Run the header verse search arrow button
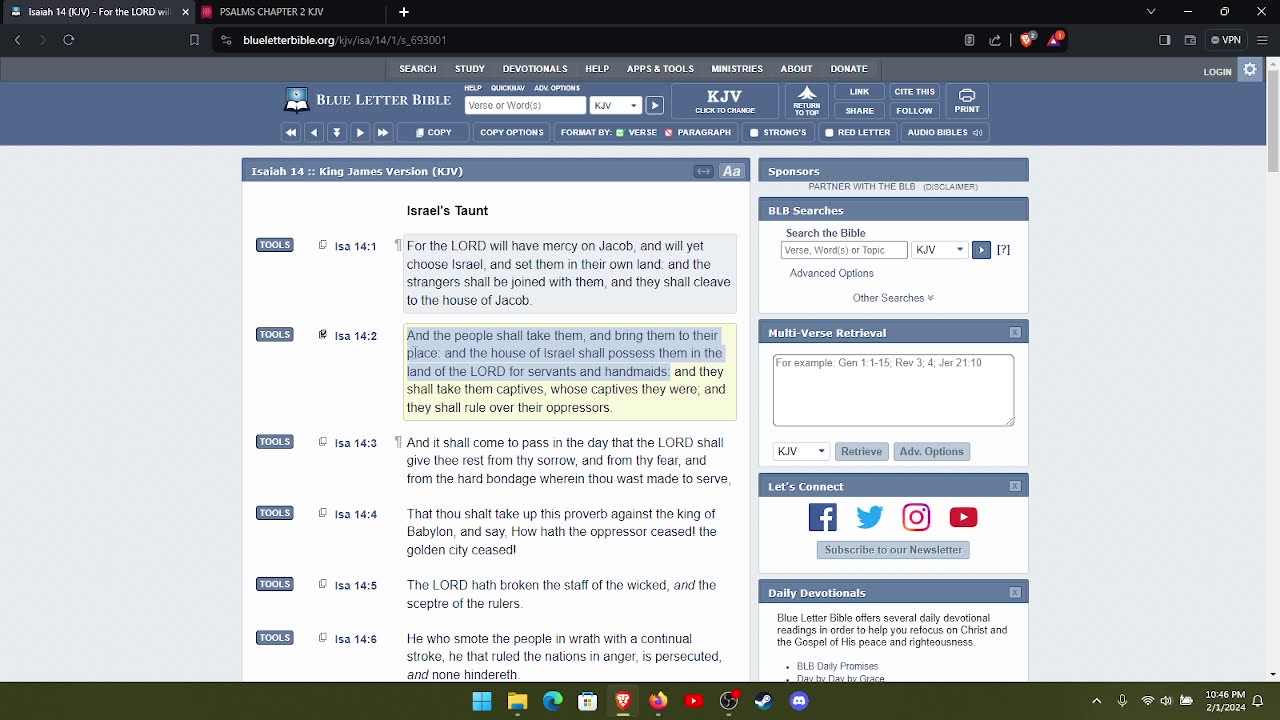 [654, 105]
